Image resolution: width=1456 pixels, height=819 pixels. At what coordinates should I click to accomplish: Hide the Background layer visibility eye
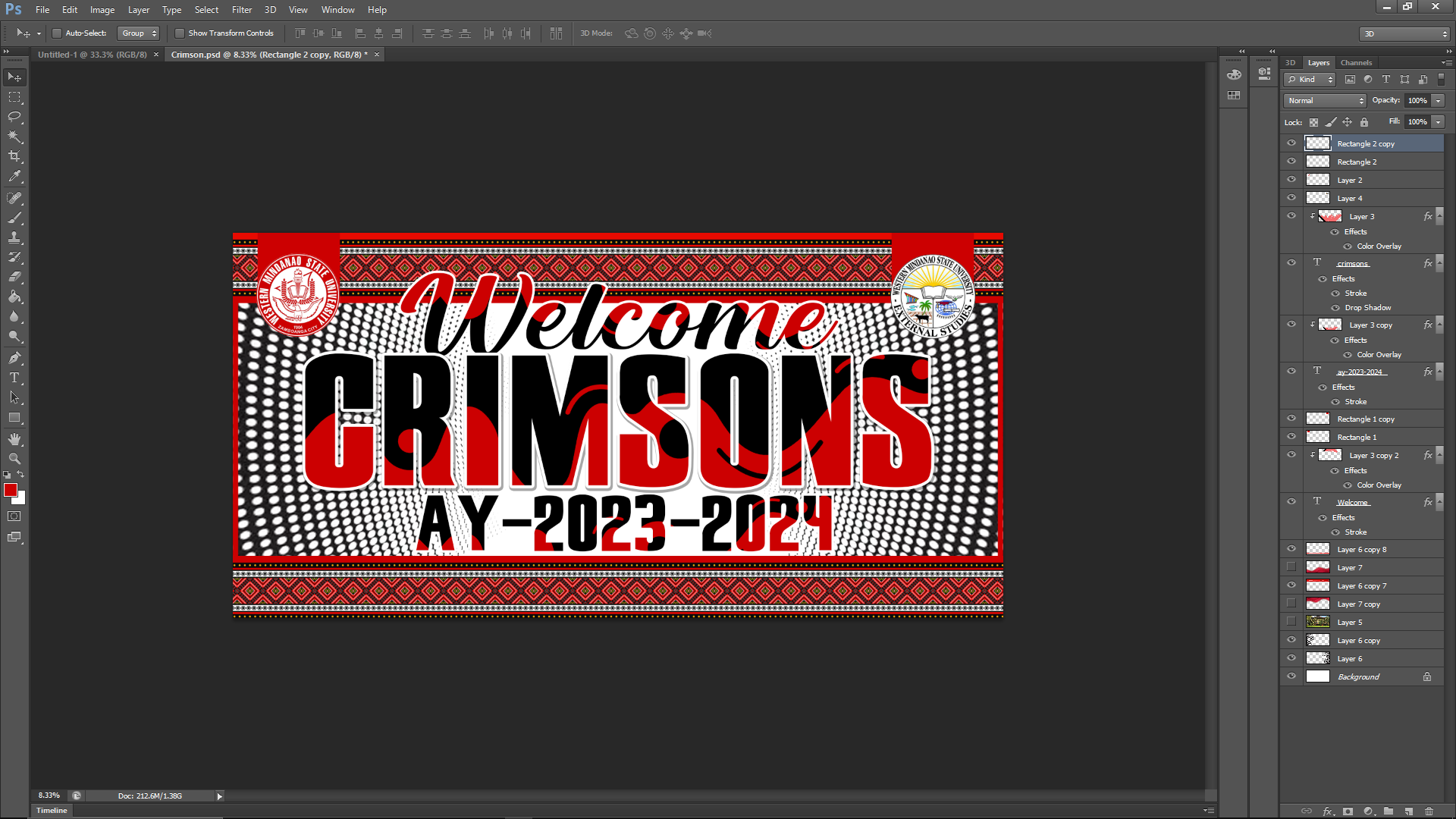click(x=1291, y=676)
